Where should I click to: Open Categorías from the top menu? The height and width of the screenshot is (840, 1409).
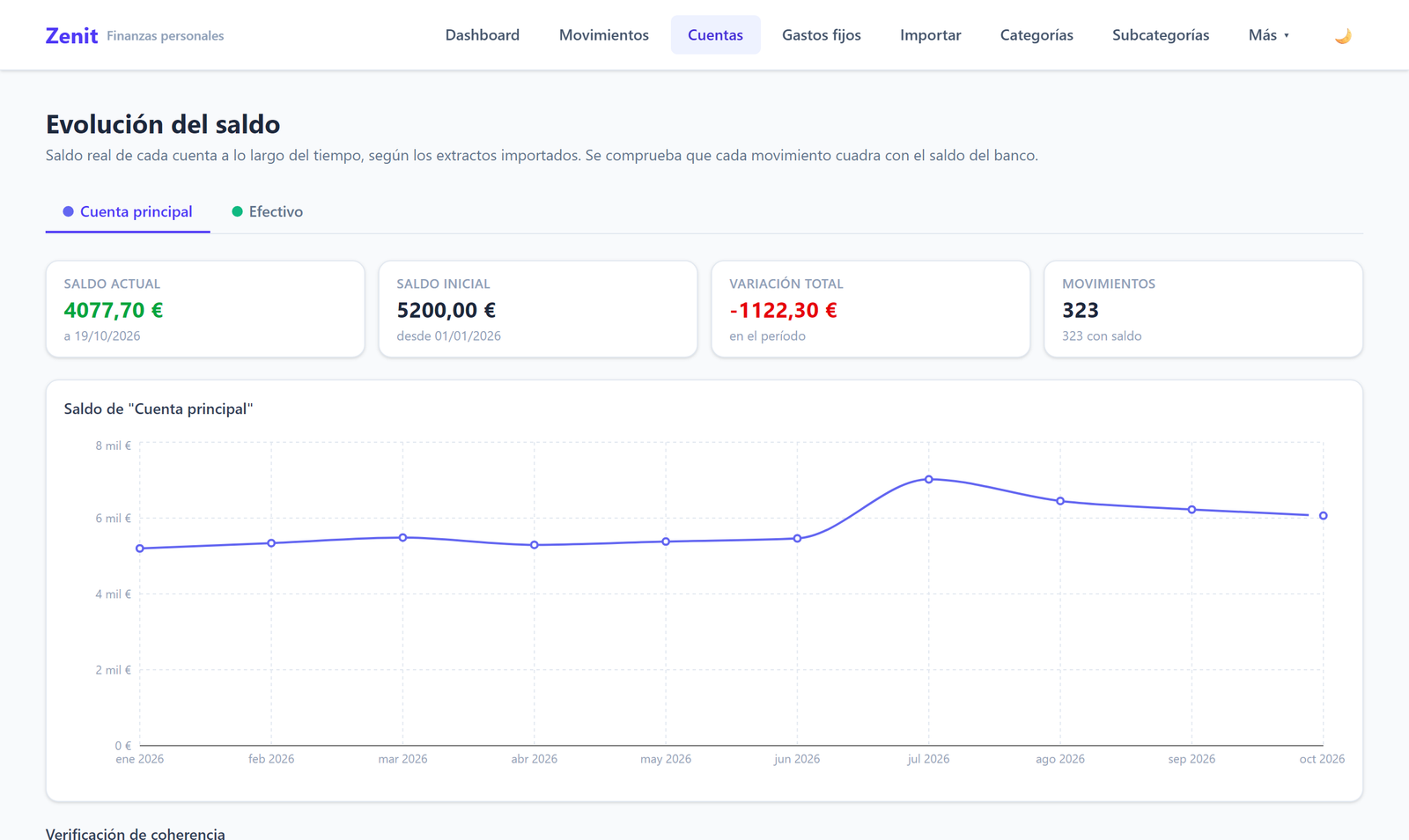point(1036,35)
